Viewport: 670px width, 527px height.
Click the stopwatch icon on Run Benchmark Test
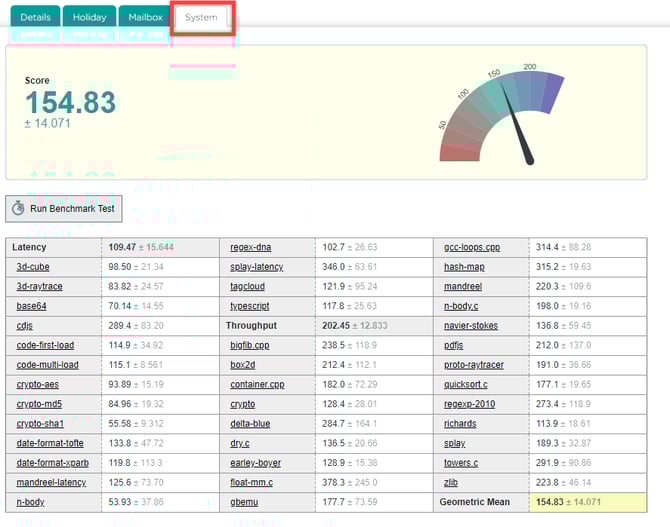[x=19, y=210]
